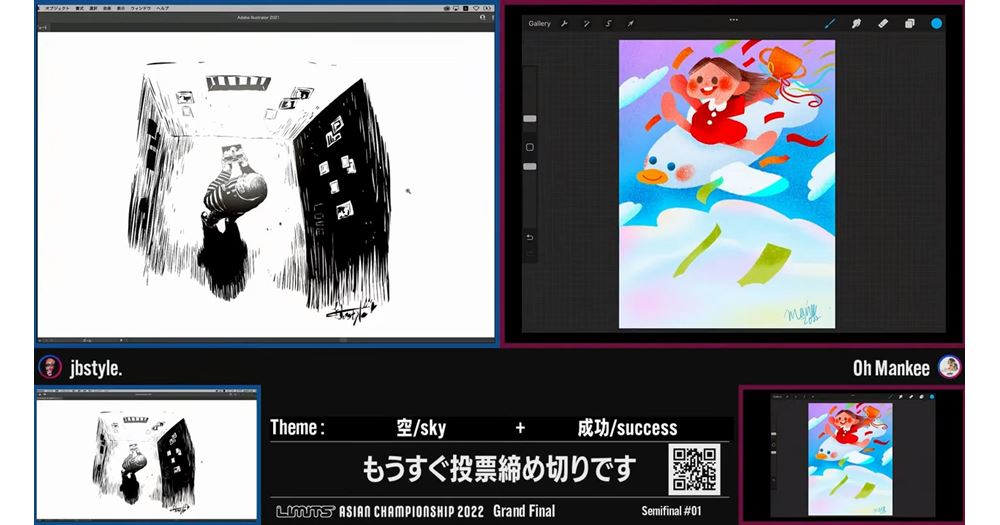The width and height of the screenshot is (1000, 525).
Task: Tap the square modify button in sidebar
Action: 530,147
